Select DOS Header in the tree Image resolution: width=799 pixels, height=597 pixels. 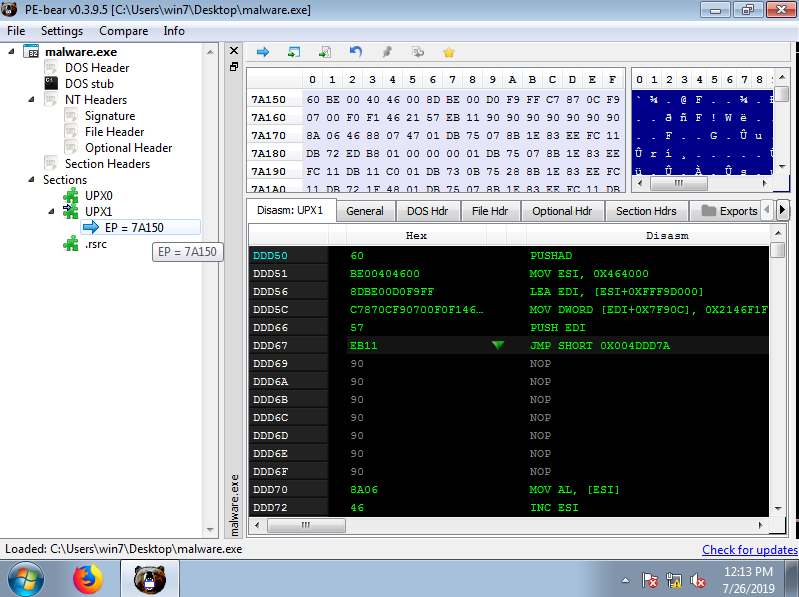click(97, 68)
